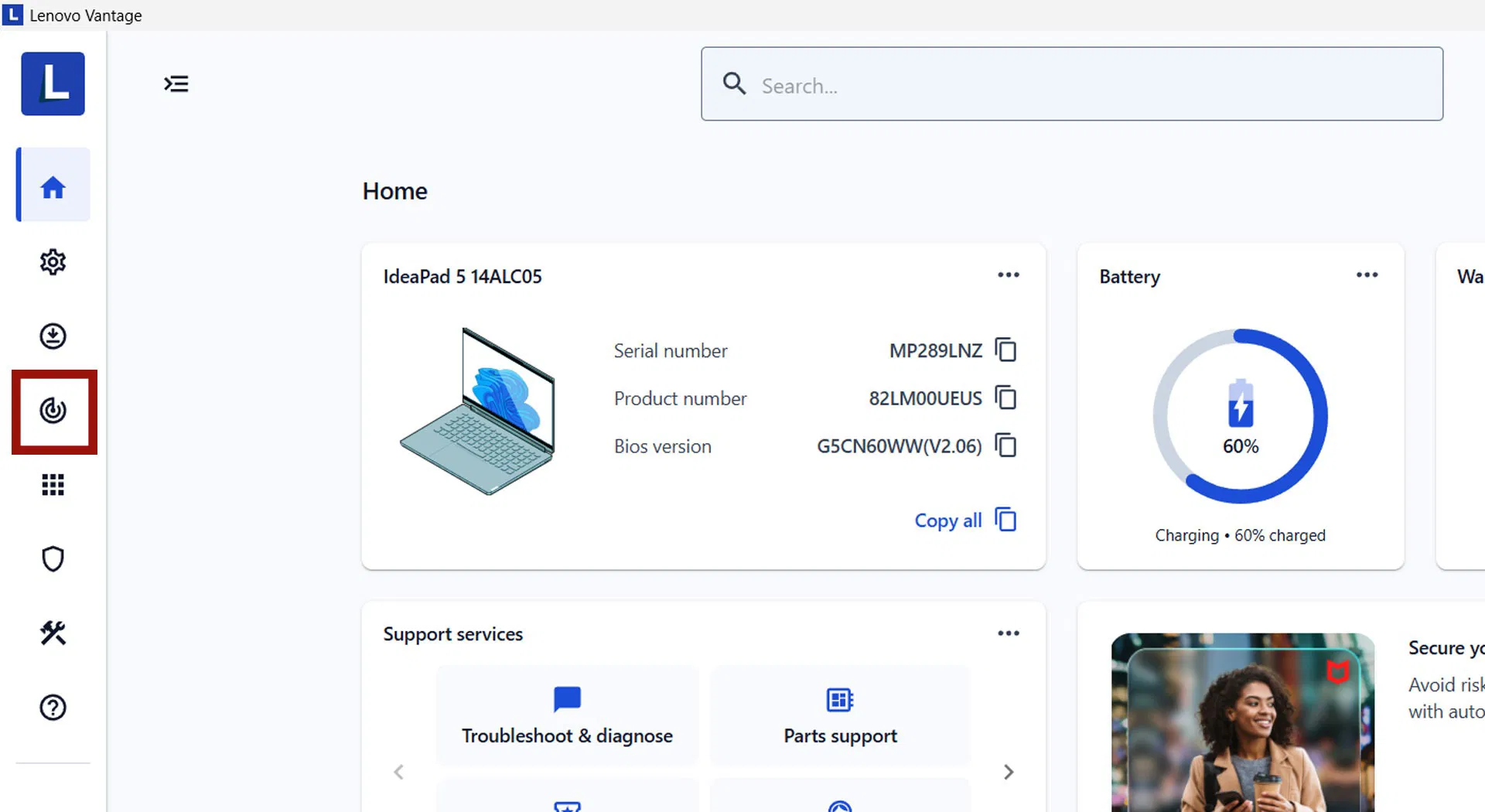Image resolution: width=1485 pixels, height=812 pixels.
Task: Open Parts support
Action: coord(840,715)
